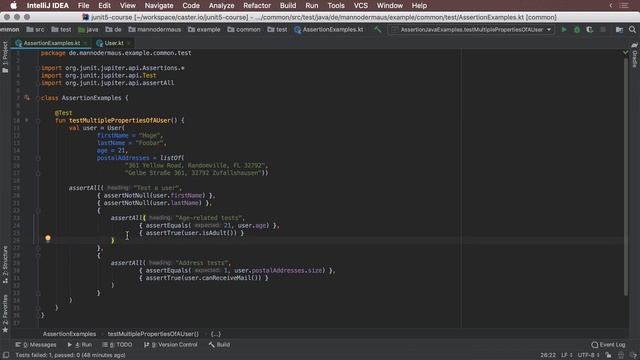The width and height of the screenshot is (640, 360).
Task: Open the run configuration dropdown
Action: pyautogui.click(x=471, y=30)
